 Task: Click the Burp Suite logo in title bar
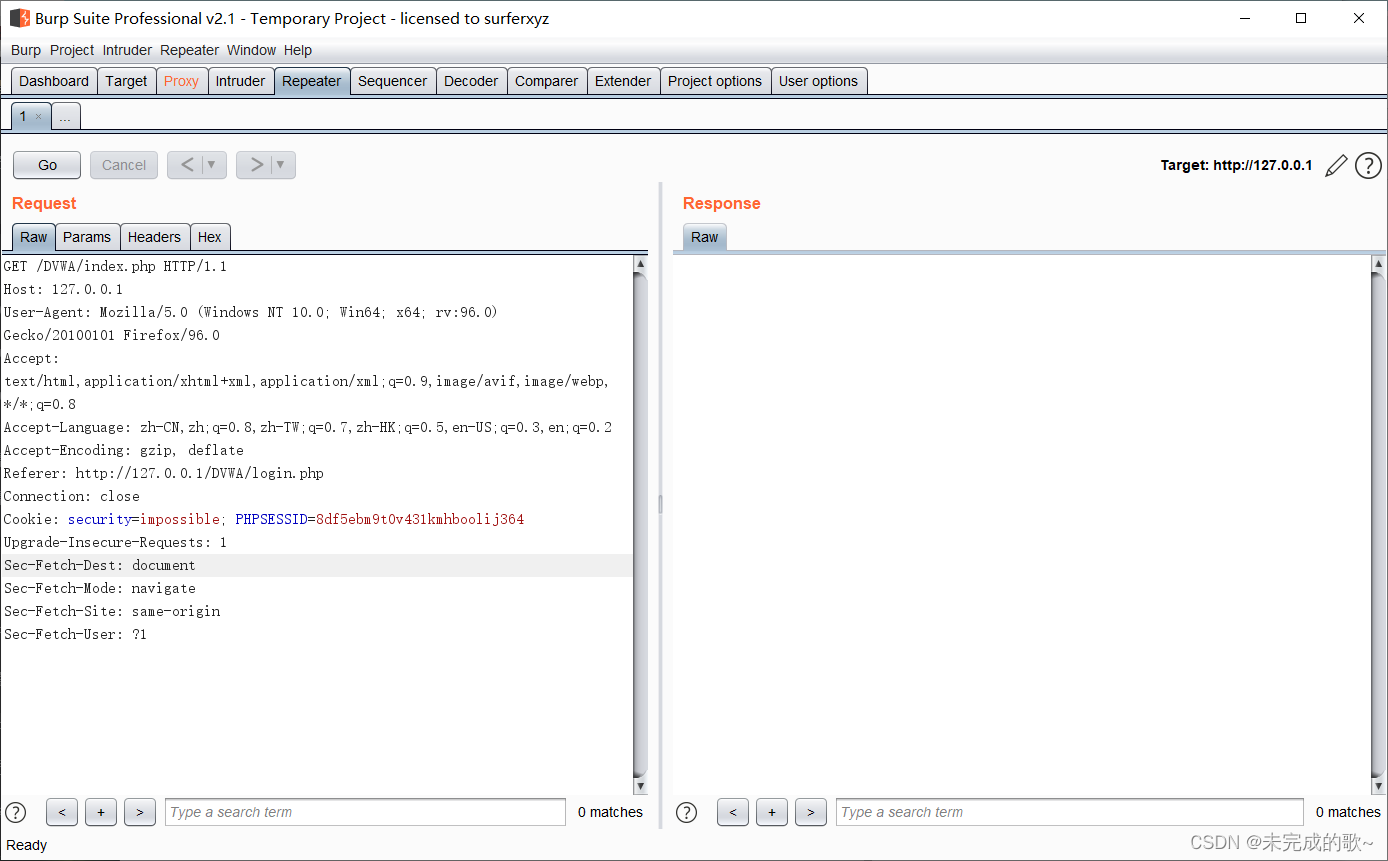click(19, 18)
